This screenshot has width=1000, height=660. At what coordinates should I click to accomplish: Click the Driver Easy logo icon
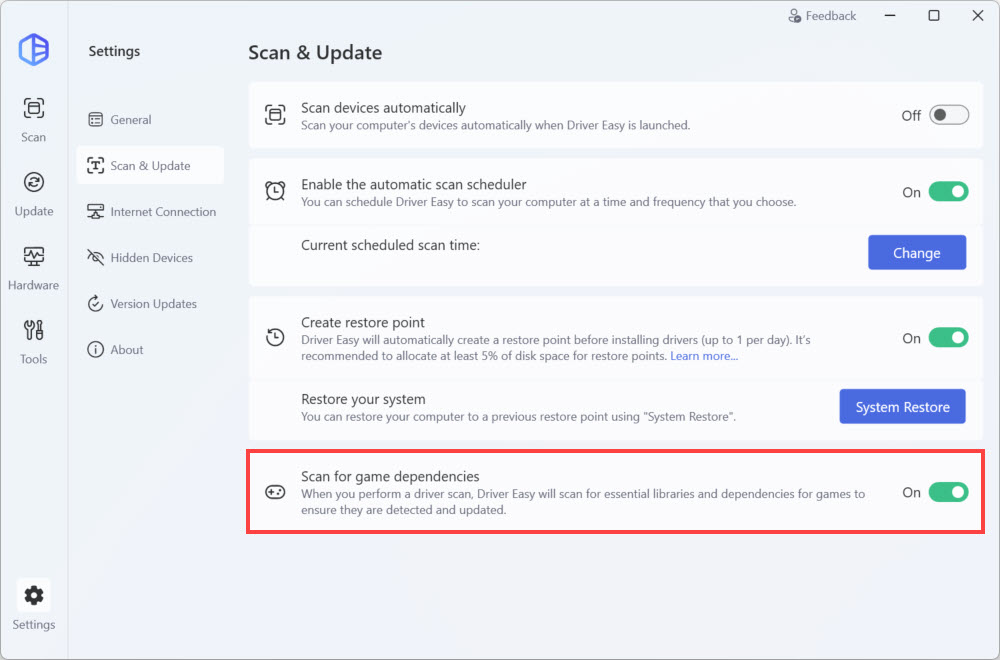point(34,49)
